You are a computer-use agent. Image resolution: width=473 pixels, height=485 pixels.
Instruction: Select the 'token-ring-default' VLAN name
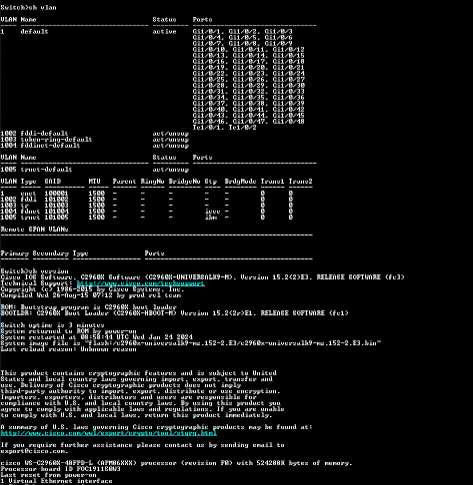click(56, 139)
